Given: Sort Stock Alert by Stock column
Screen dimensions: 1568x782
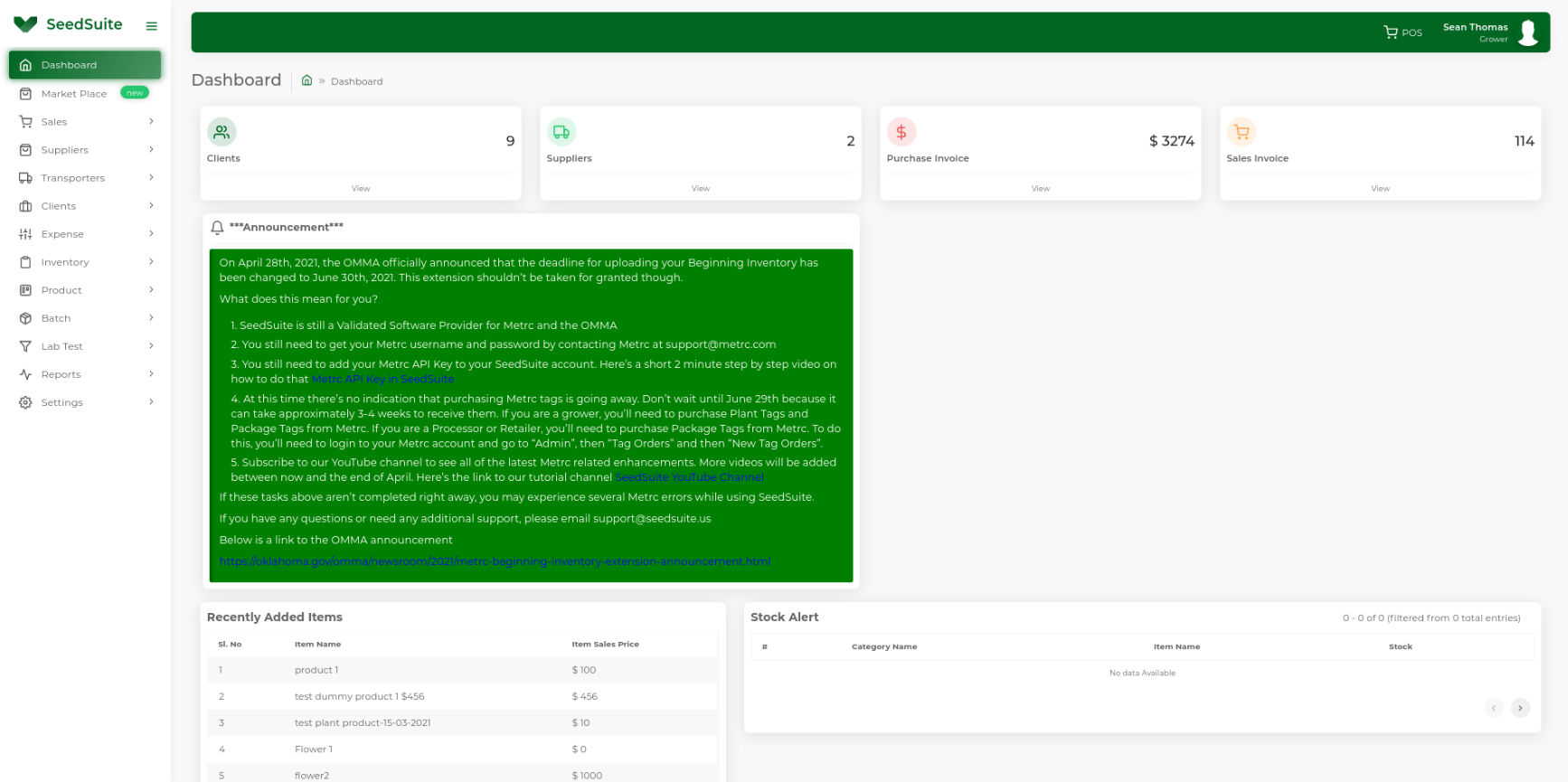Looking at the screenshot, I should pos(1401,646).
